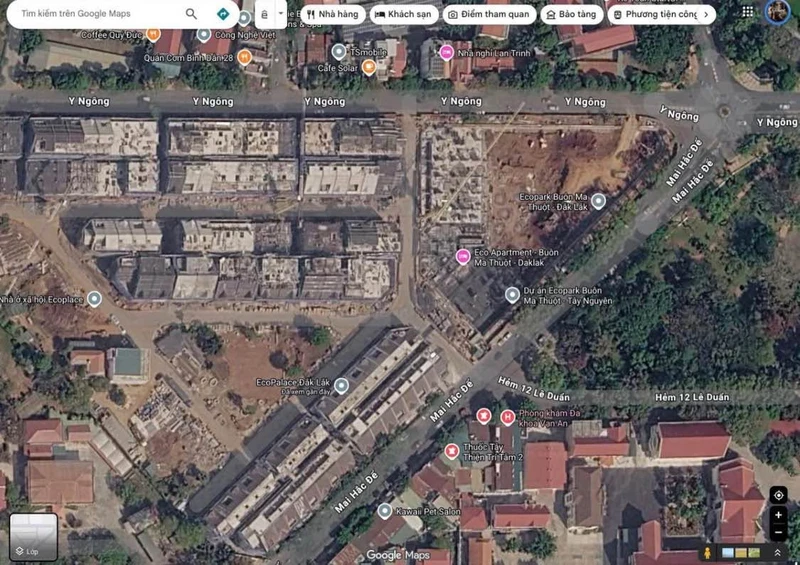Click red pin left of the H pin
This screenshot has height=565, width=800.
(484, 415)
